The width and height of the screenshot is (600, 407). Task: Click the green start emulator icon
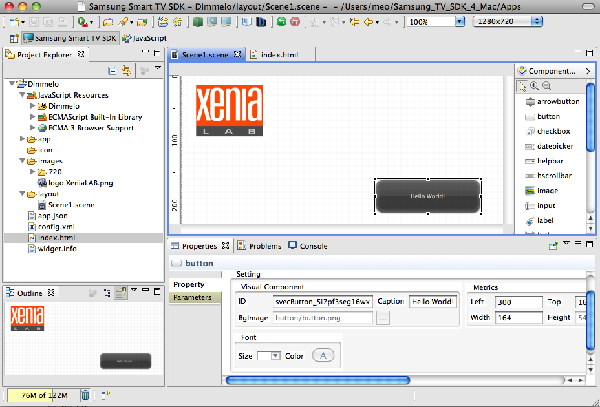click(x=282, y=22)
